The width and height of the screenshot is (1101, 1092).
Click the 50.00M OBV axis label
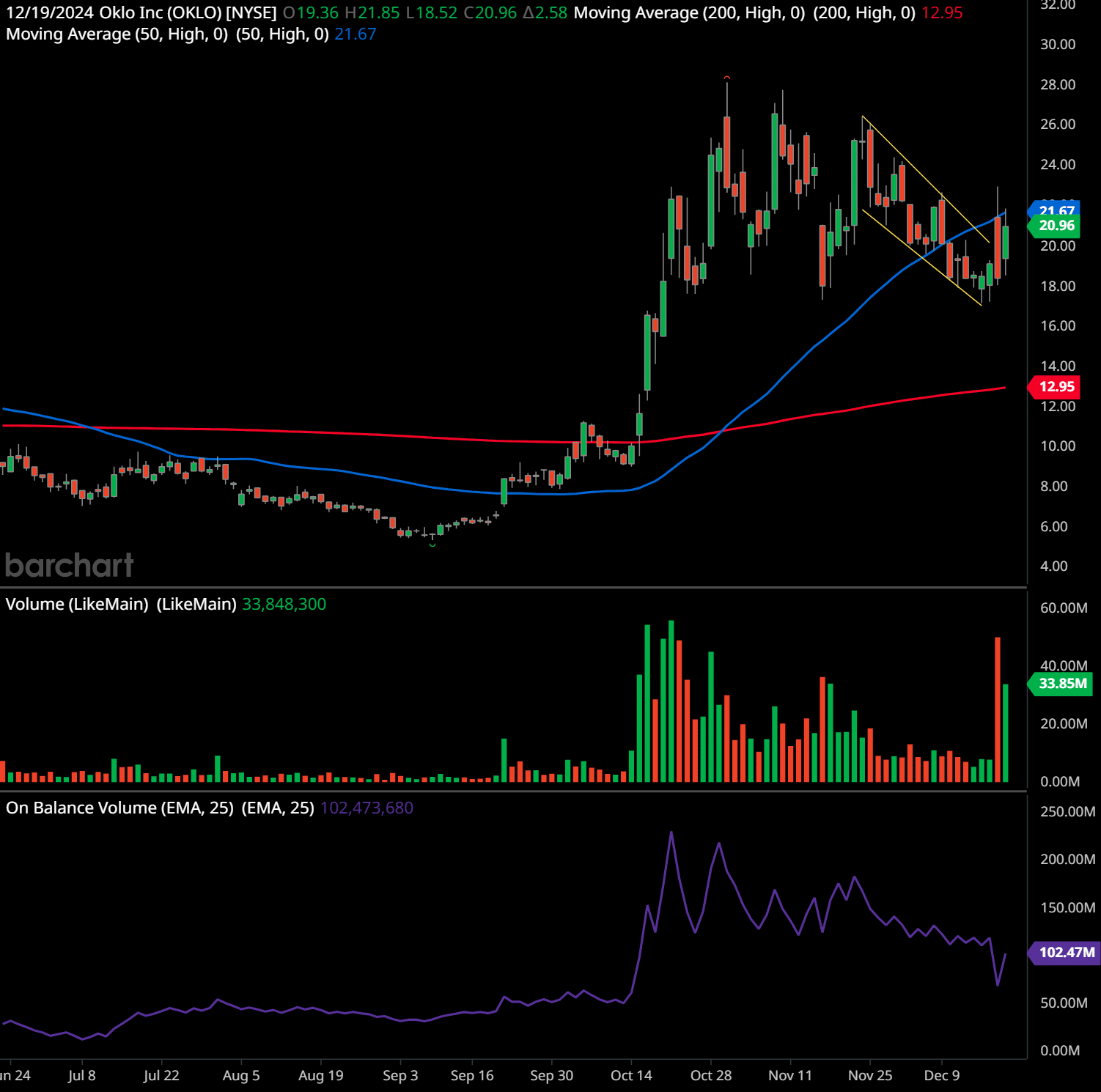click(x=1064, y=1003)
